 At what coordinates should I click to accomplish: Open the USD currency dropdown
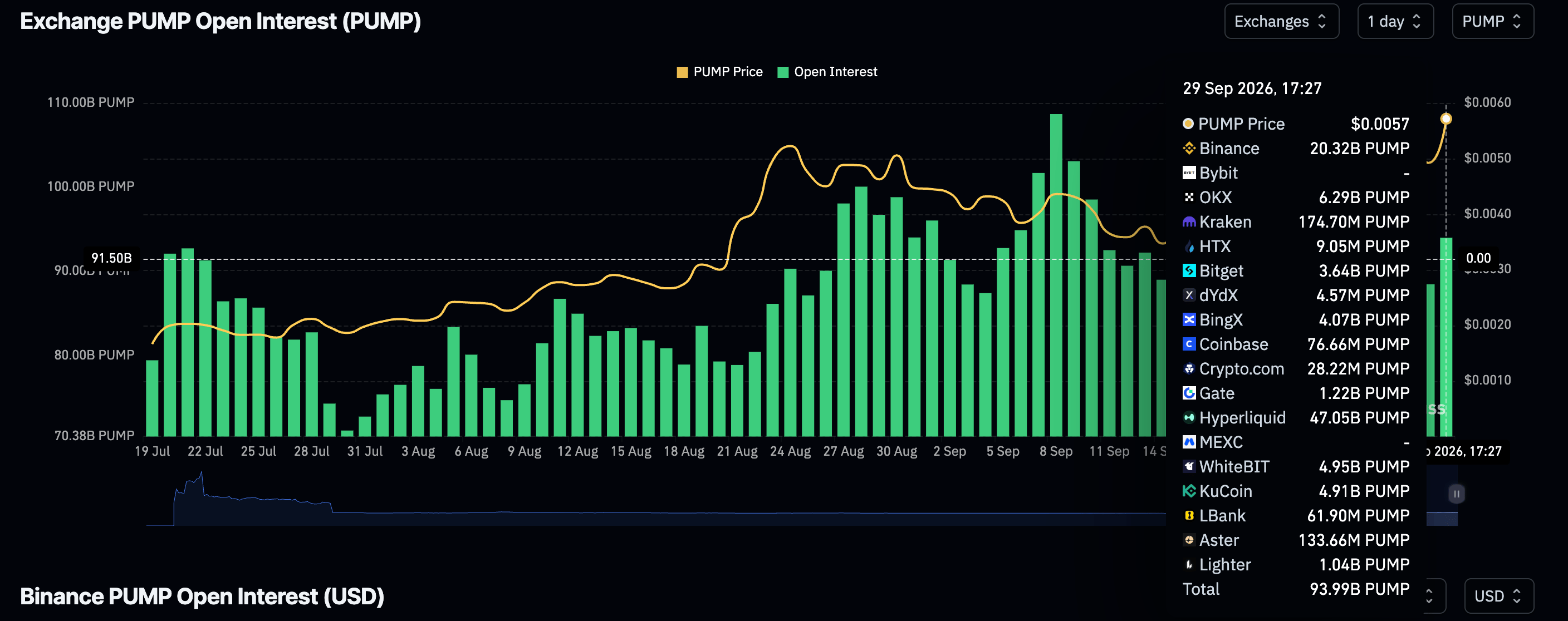click(x=1498, y=596)
